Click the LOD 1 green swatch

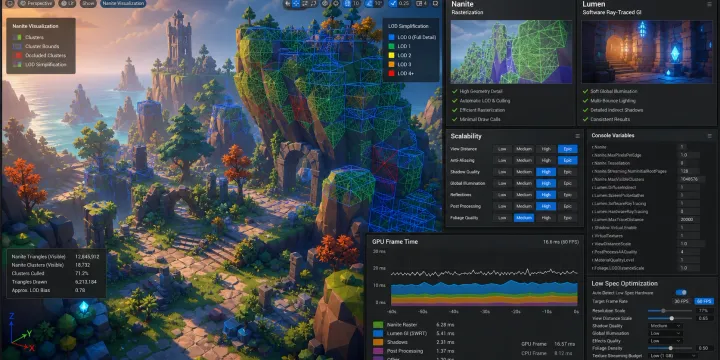point(391,46)
